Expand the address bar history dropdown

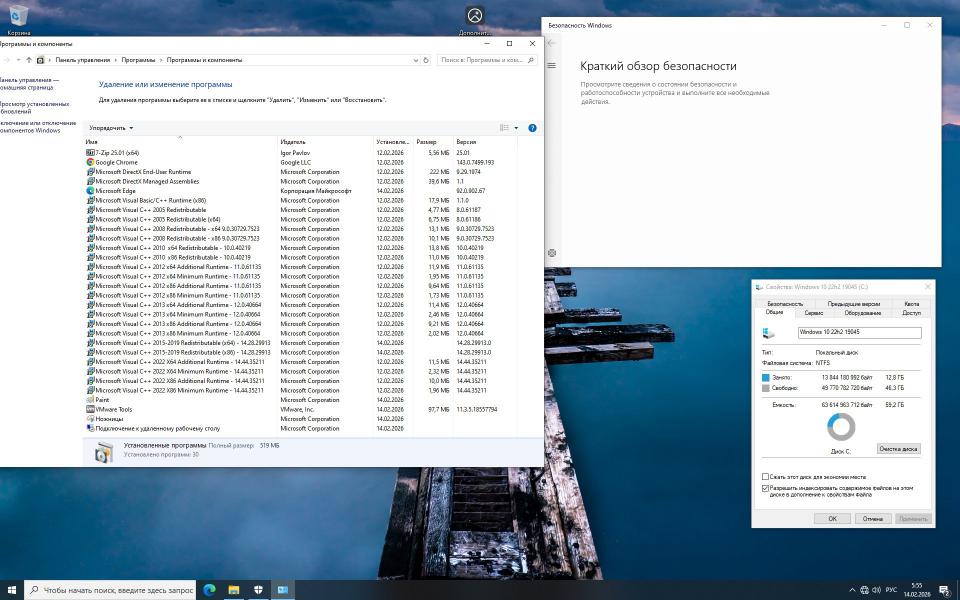click(415, 60)
